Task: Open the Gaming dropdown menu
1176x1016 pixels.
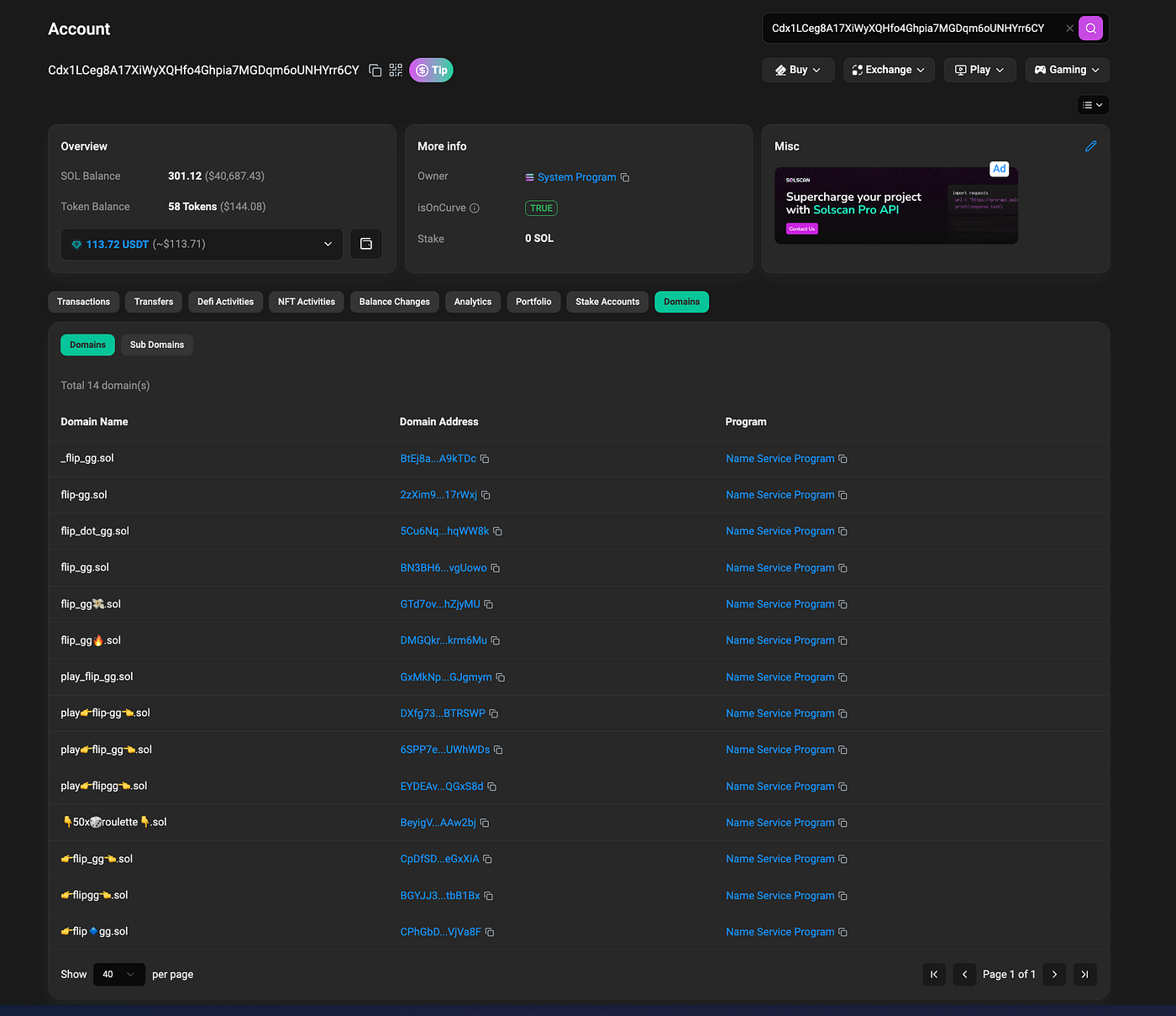Action: pos(1067,70)
